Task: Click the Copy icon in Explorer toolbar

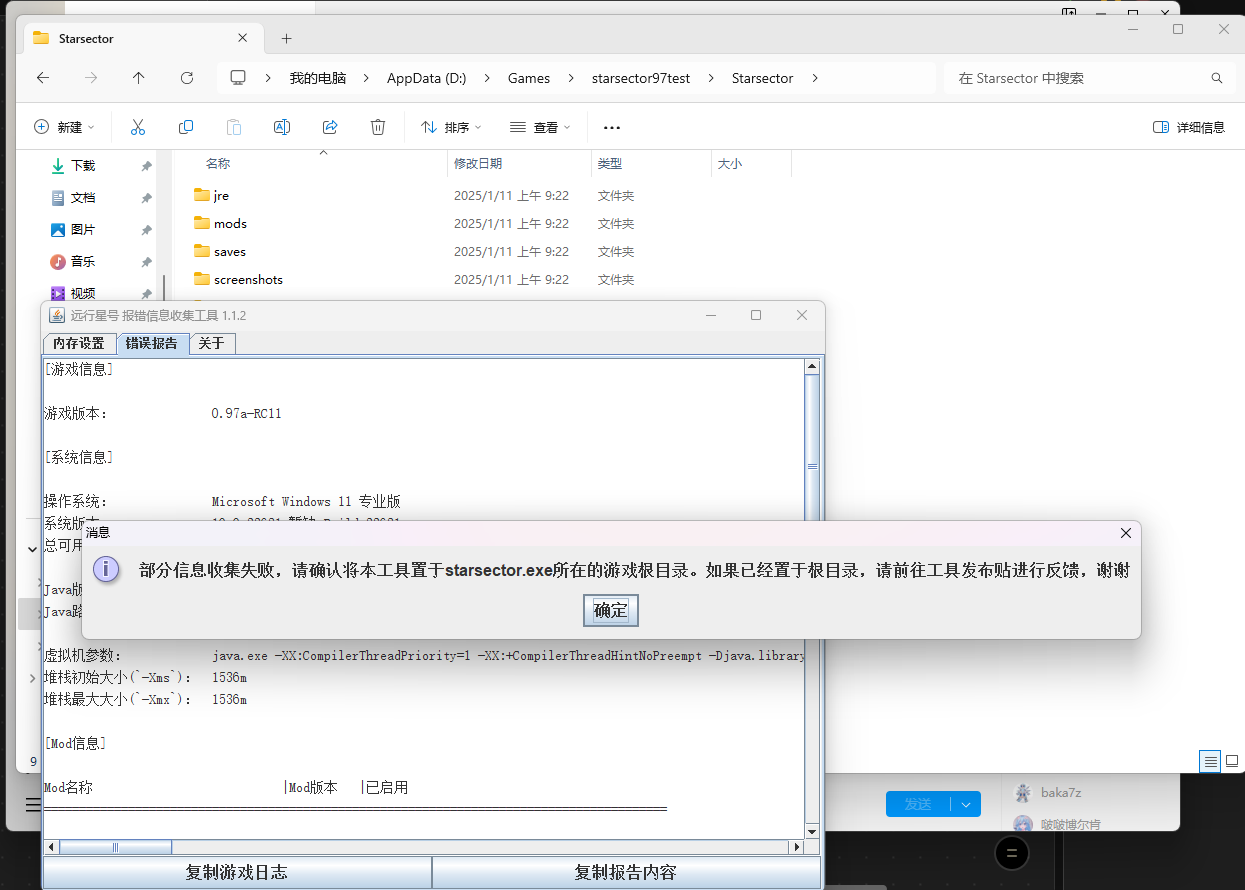Action: (x=186, y=127)
